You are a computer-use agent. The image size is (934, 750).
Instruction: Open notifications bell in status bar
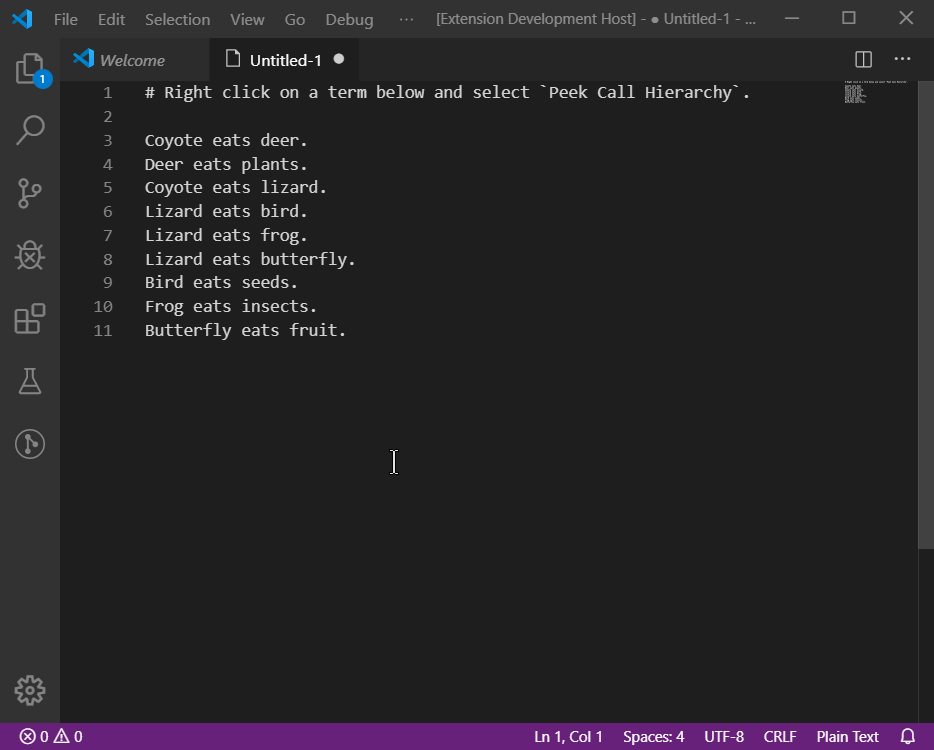[908, 737]
